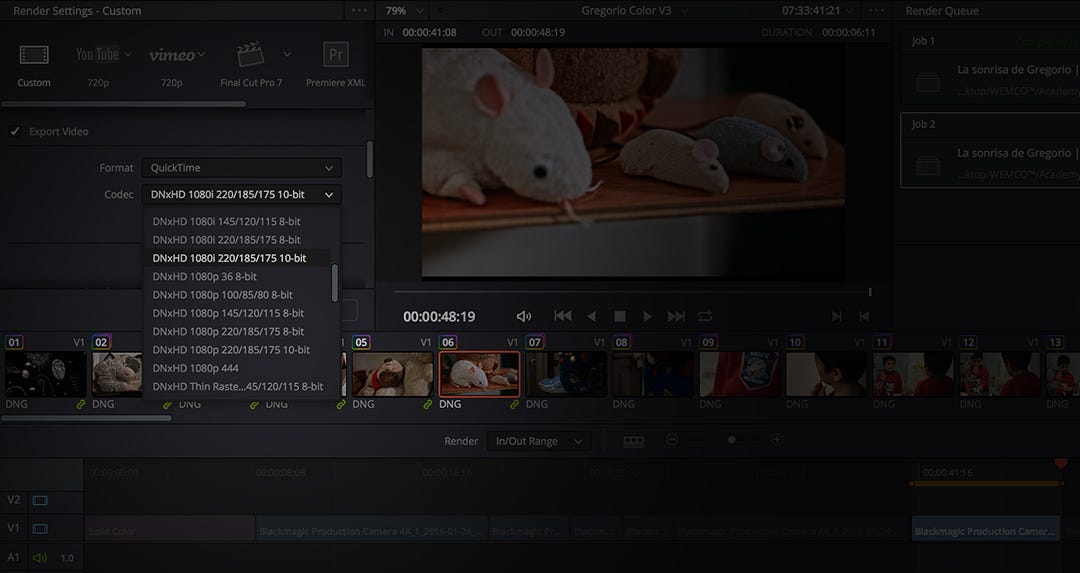Uncheck the Export Video checkbox
Screen dimensions: 1080x573
(14, 131)
